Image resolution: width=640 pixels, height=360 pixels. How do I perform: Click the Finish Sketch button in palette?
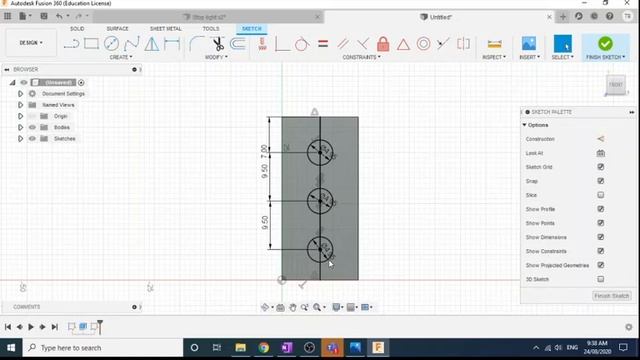(x=611, y=296)
